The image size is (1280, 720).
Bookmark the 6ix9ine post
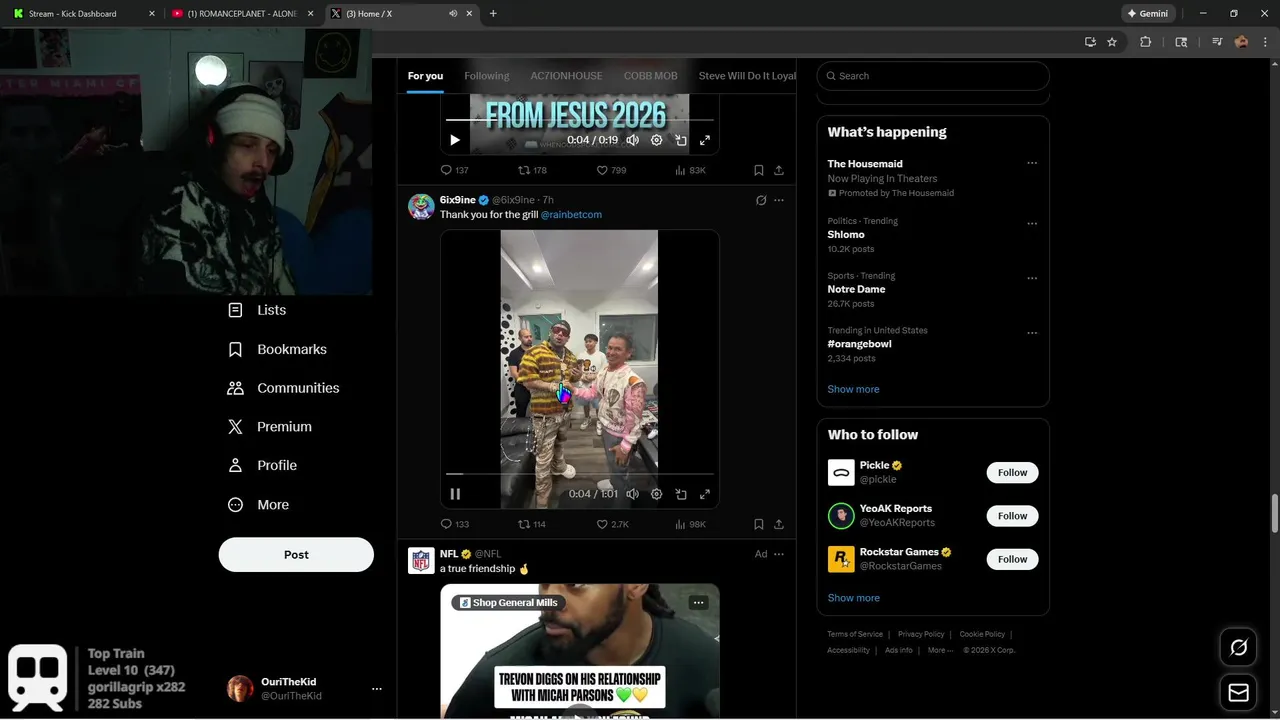click(759, 524)
